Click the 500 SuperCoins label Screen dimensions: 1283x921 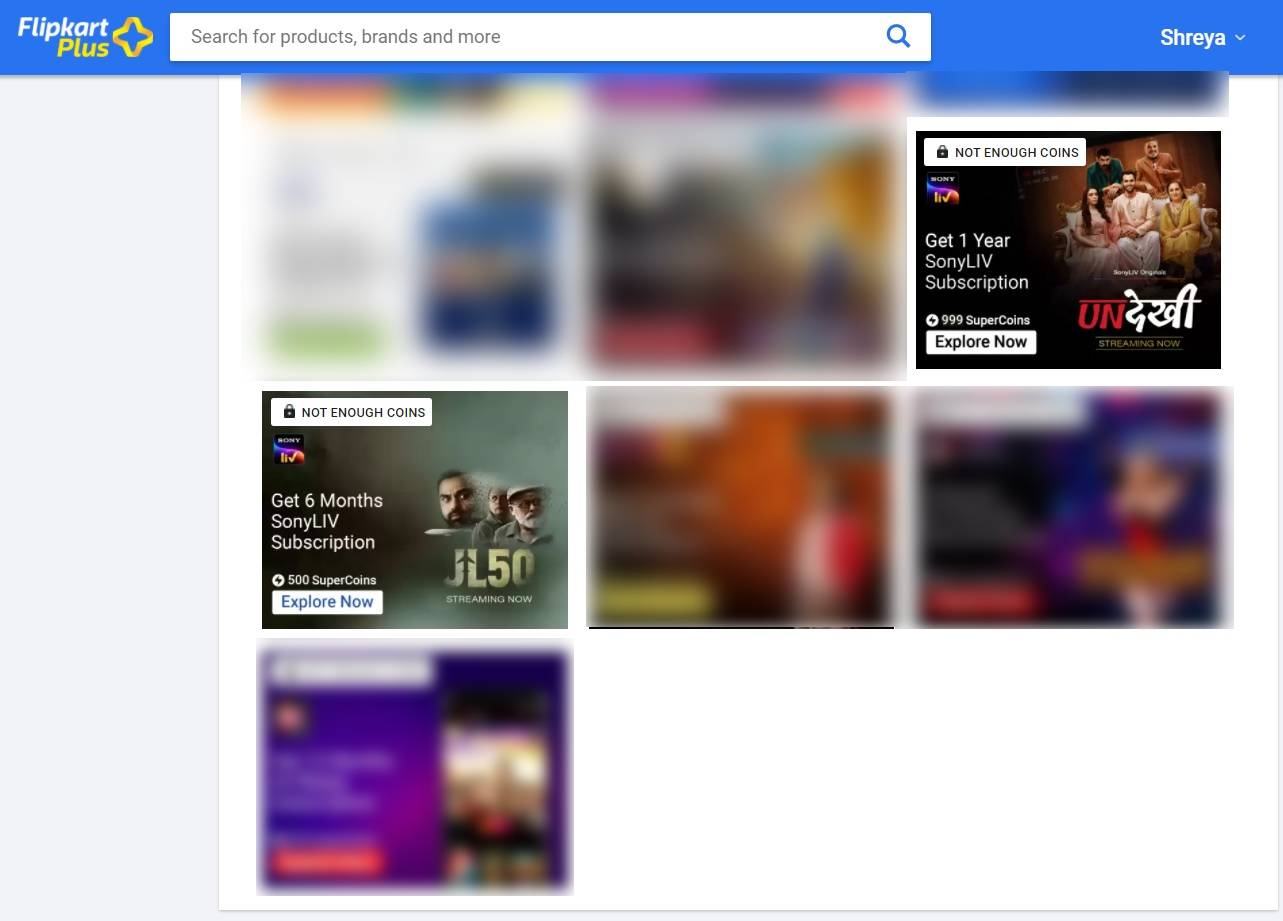(324, 580)
